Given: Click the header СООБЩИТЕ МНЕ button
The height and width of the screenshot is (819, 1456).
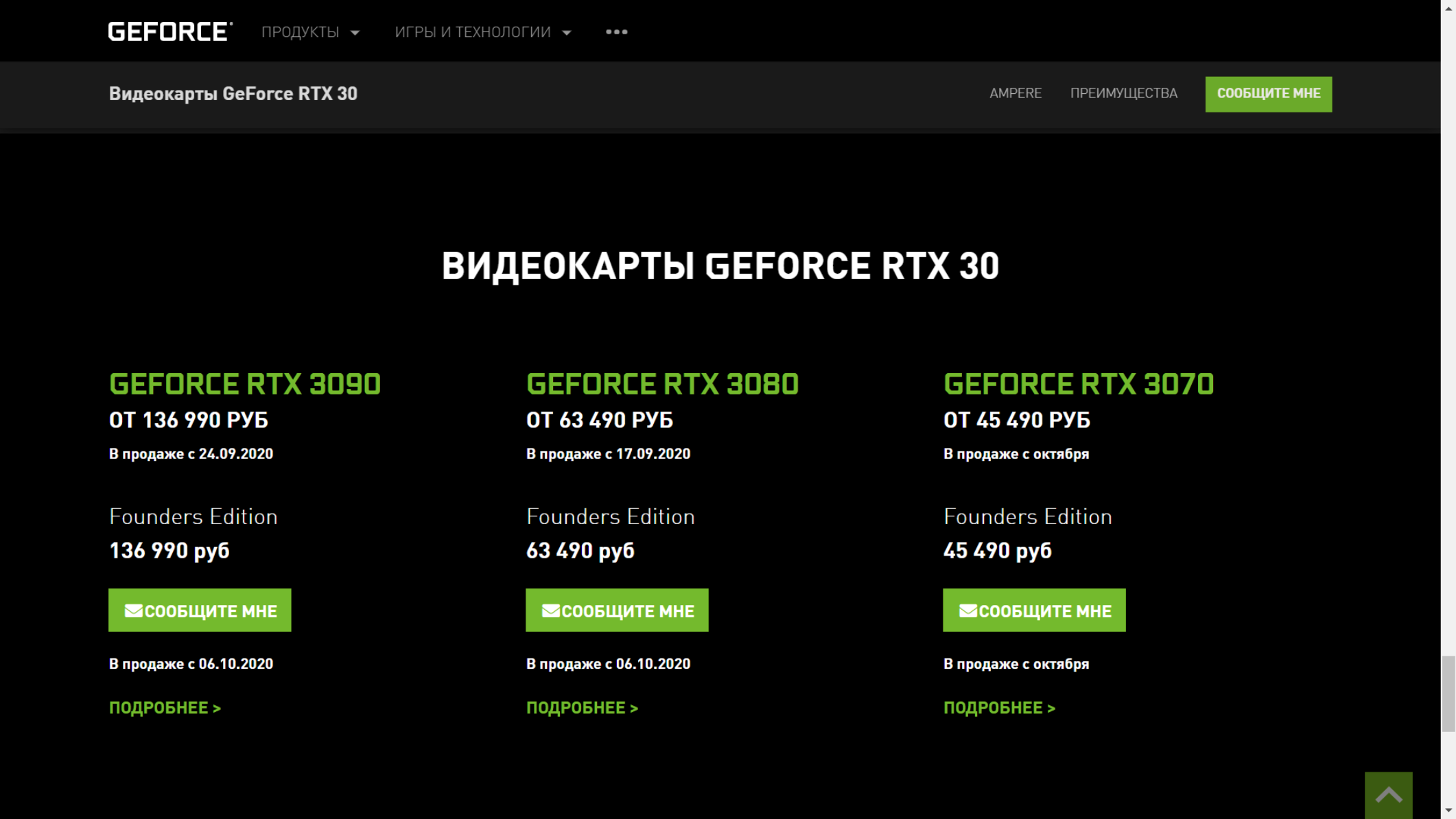Looking at the screenshot, I should (x=1269, y=94).
